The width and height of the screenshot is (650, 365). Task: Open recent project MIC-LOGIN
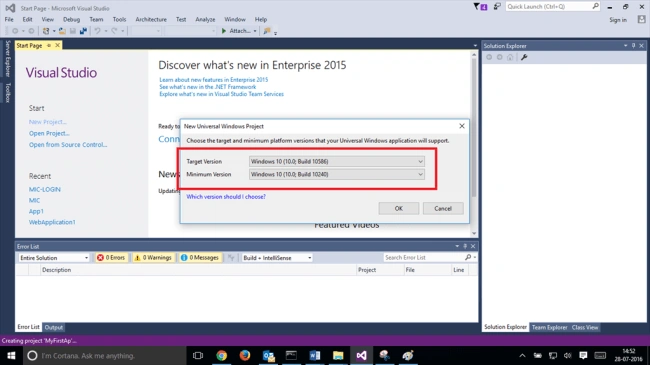45,189
